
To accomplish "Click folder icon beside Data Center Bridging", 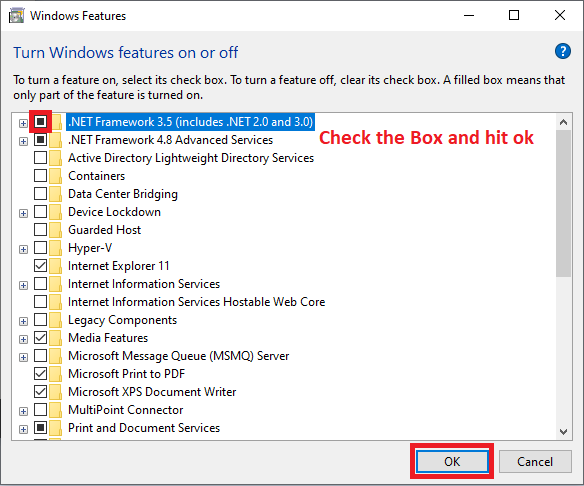I will point(55,194).
